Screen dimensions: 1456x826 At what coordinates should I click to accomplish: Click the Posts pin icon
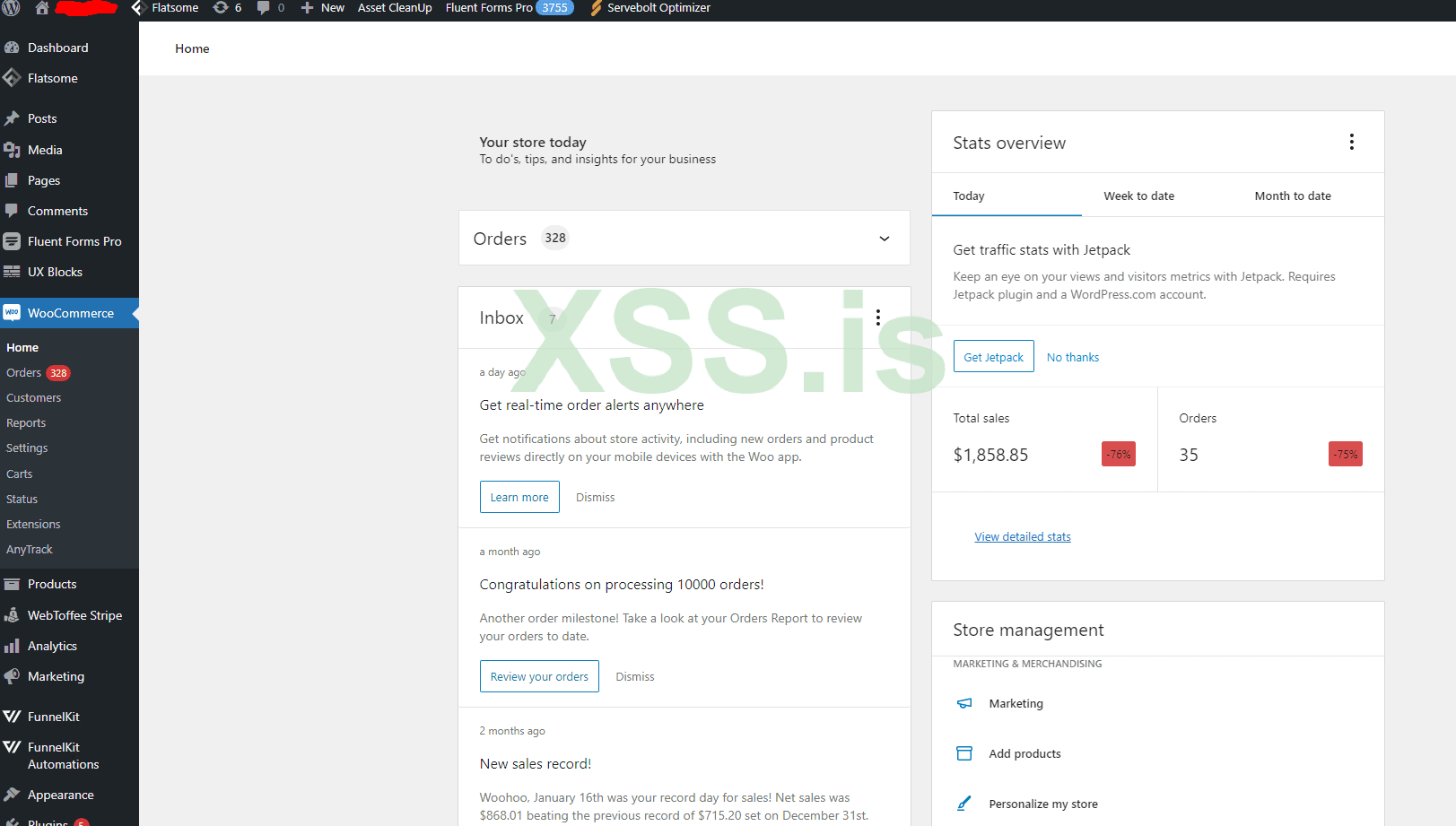coord(12,118)
